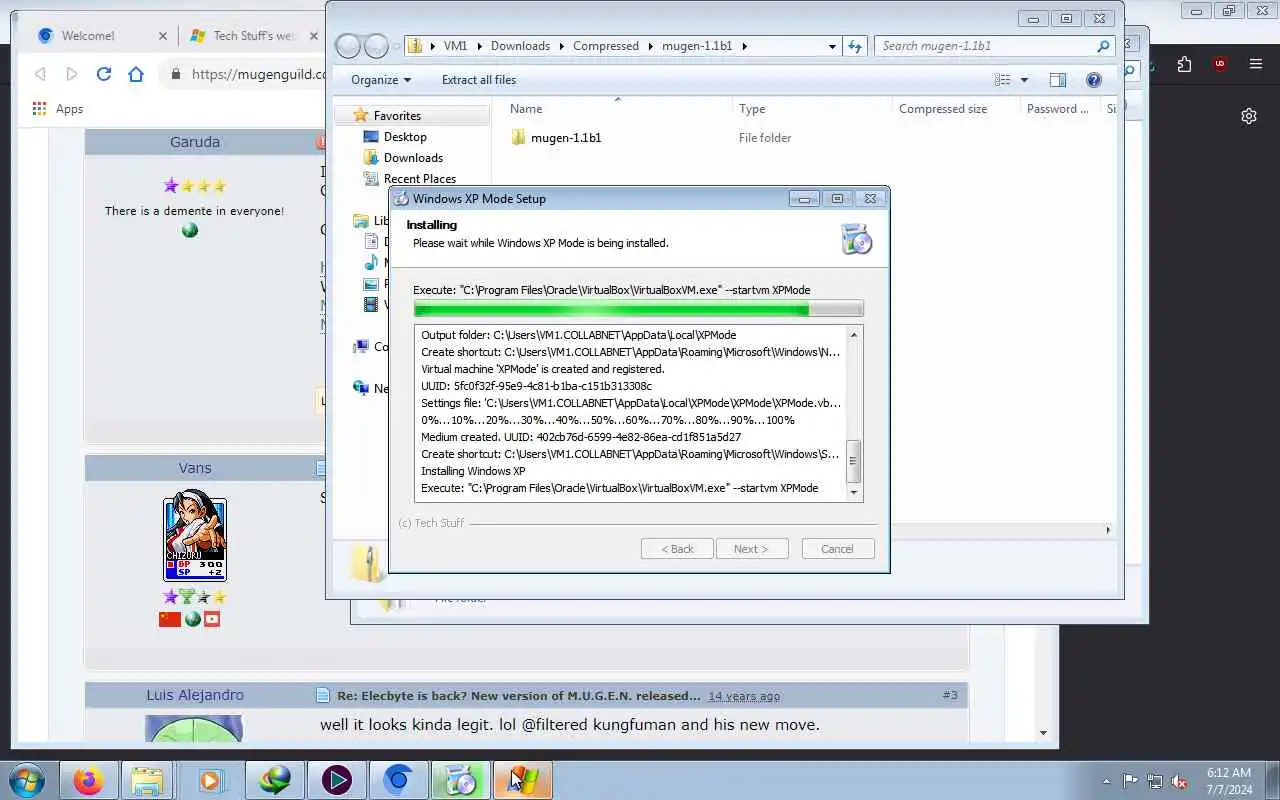Click the Search mugen-1.1b1 box

[994, 46]
